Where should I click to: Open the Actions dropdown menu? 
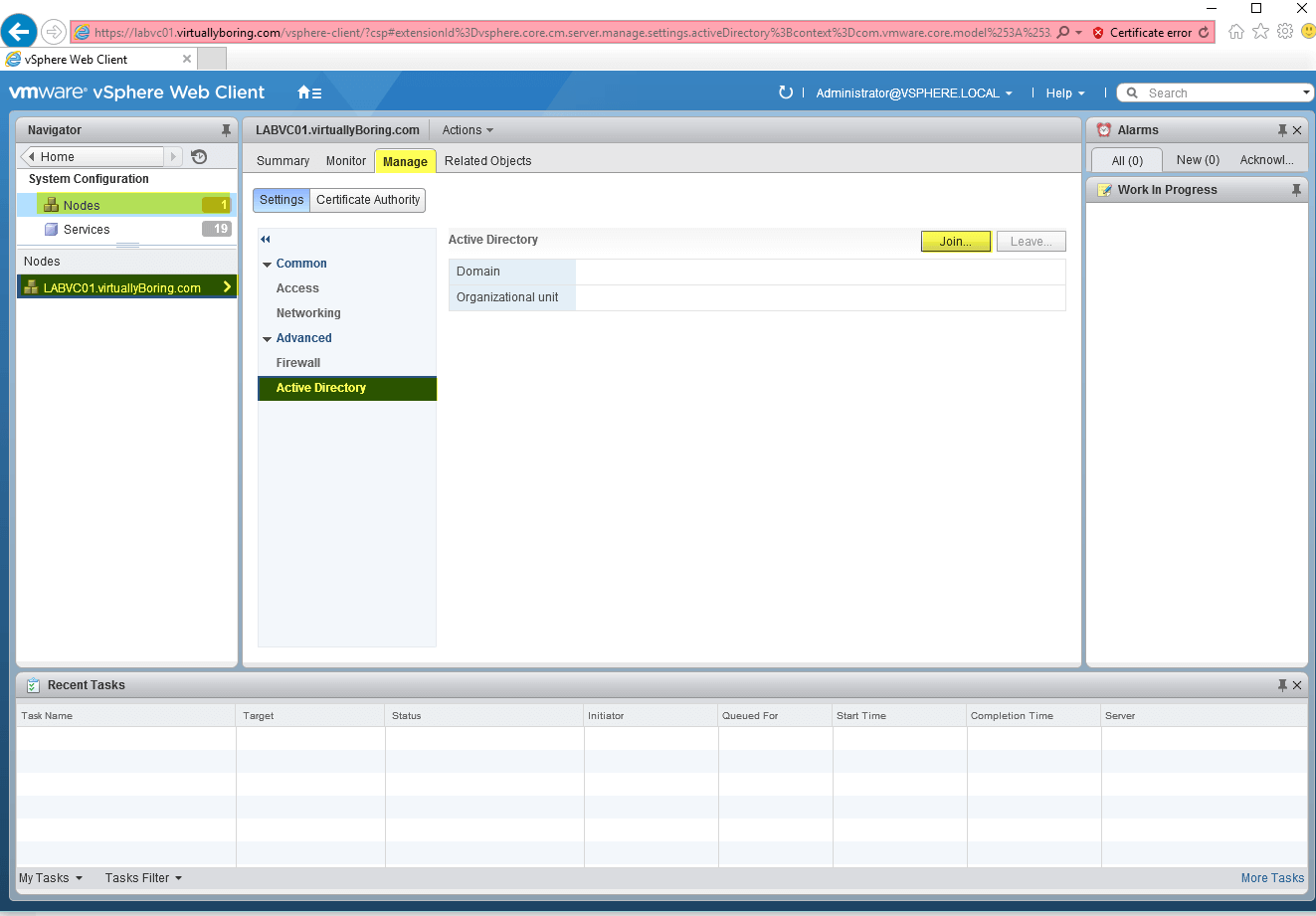468,130
